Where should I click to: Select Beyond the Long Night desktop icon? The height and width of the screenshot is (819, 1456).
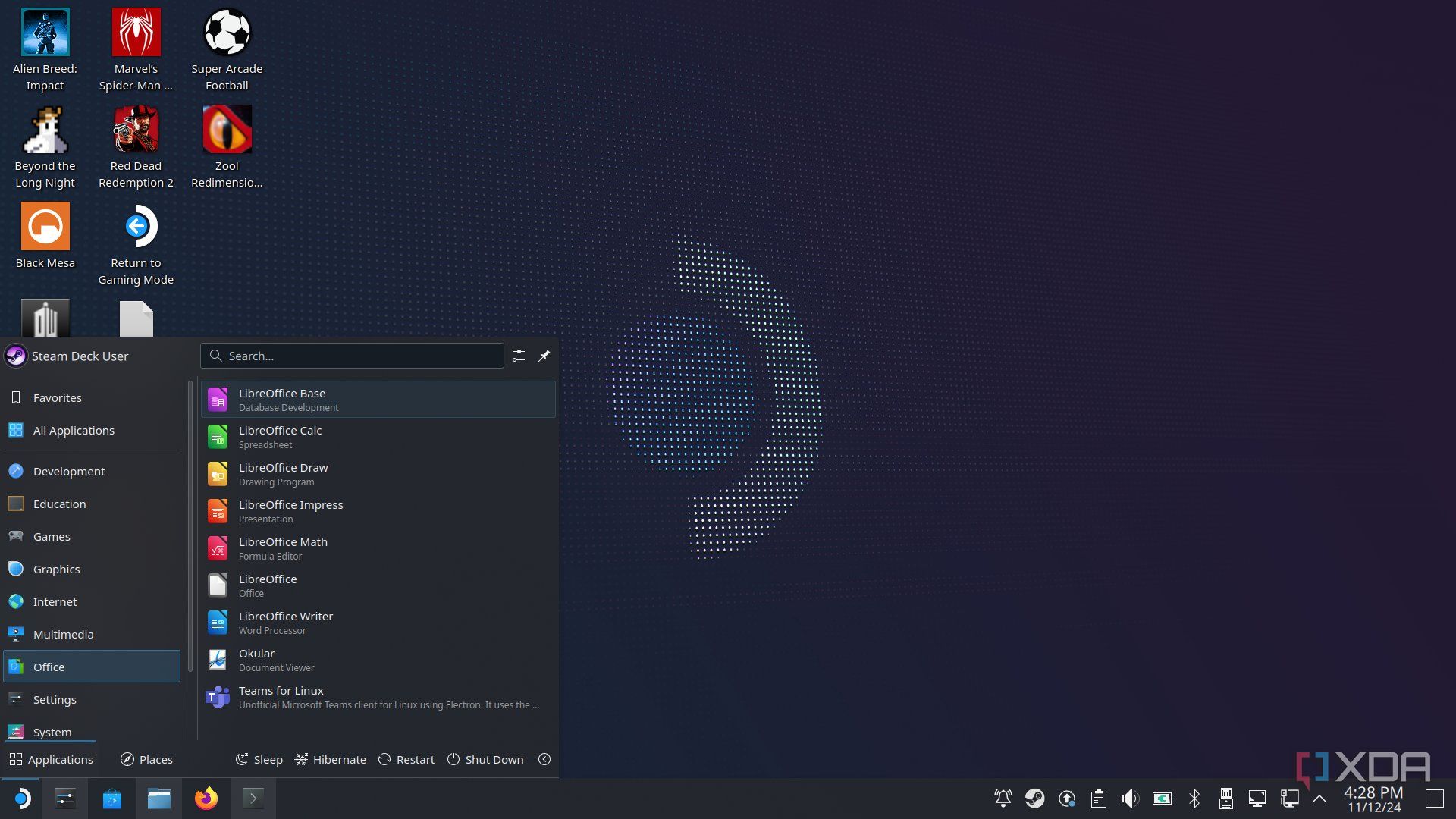(x=45, y=147)
